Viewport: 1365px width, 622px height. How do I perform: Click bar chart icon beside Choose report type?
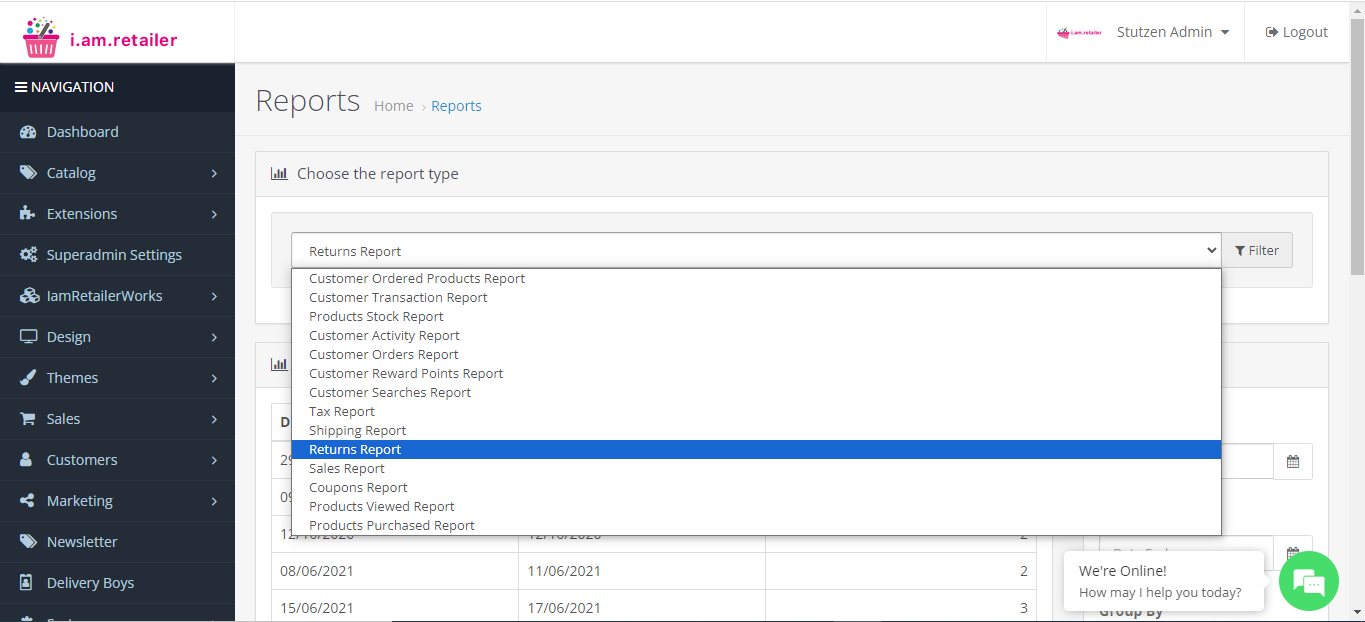[279, 174]
